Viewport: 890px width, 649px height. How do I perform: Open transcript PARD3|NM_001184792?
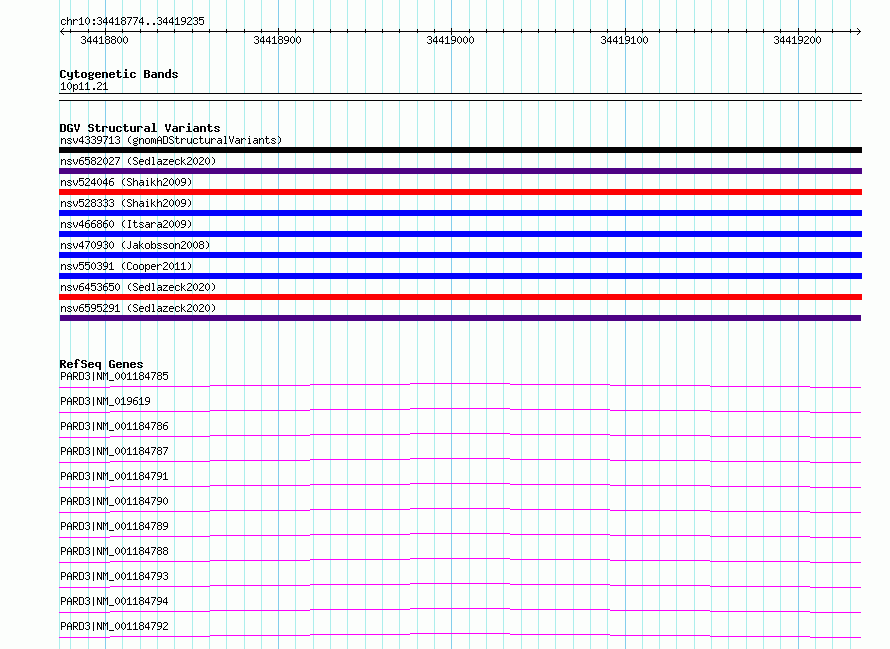tap(114, 626)
